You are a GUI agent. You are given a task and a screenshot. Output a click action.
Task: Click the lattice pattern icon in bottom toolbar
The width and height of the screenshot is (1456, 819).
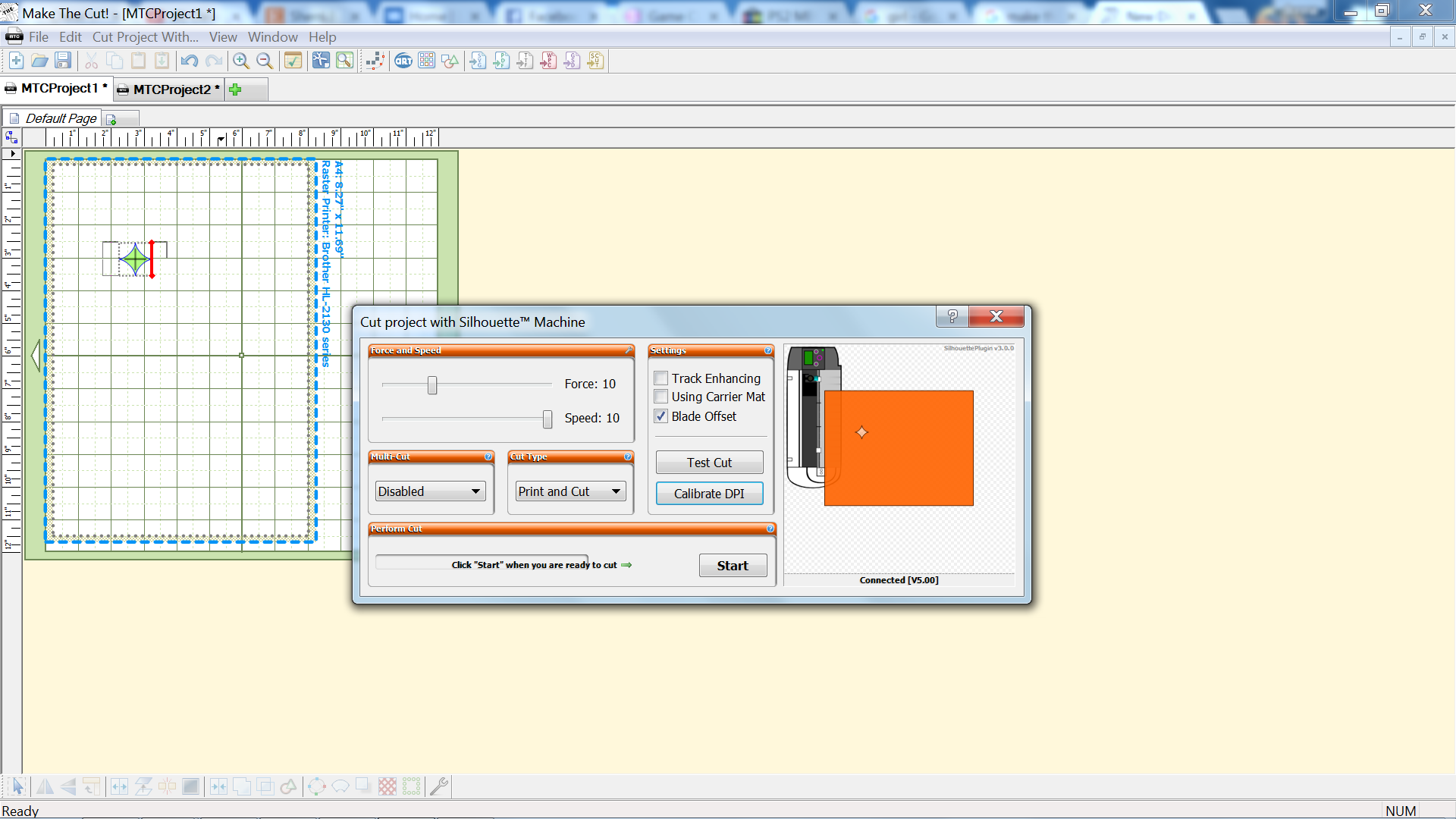point(388,786)
